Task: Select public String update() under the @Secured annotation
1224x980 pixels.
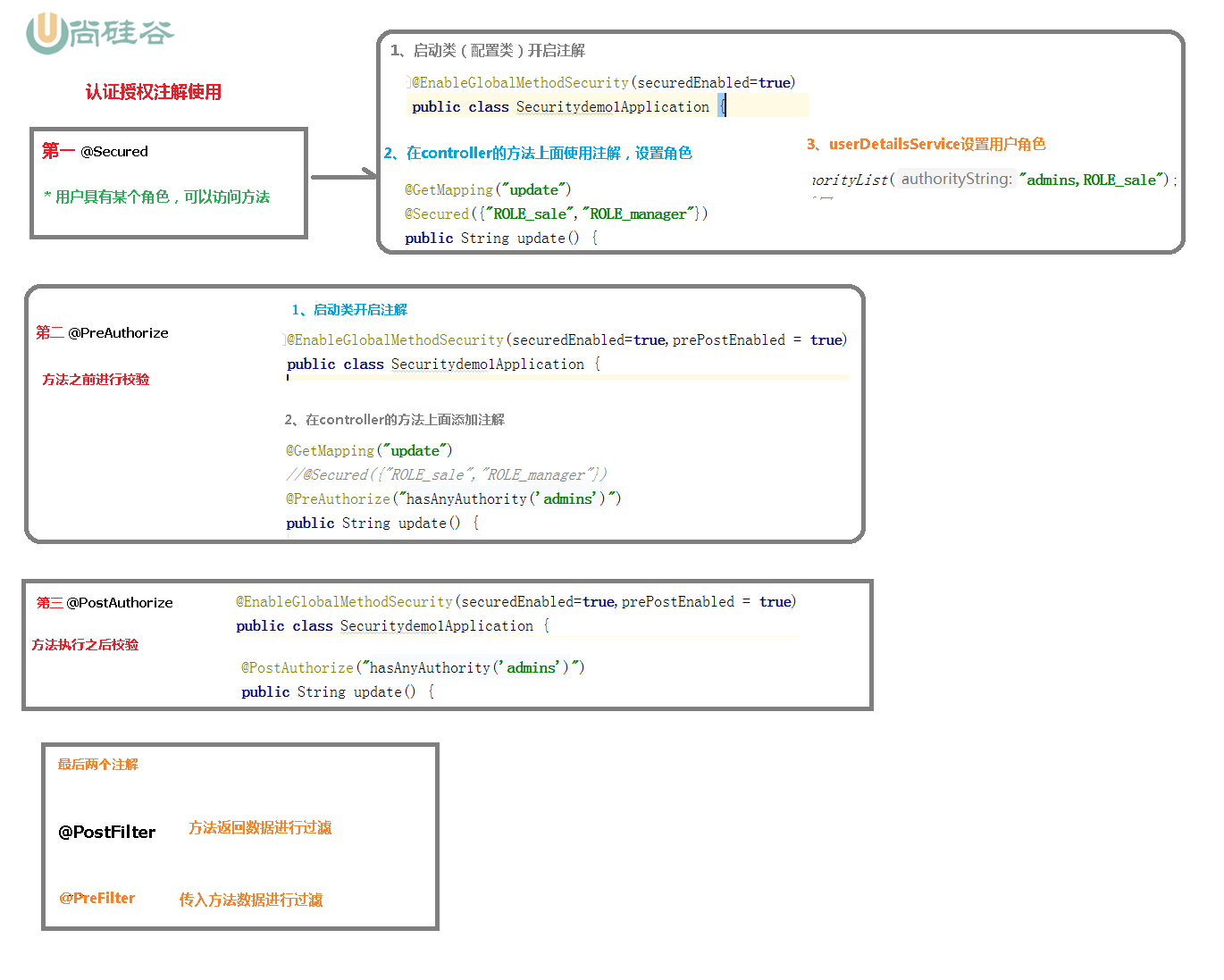Action: 501,238
